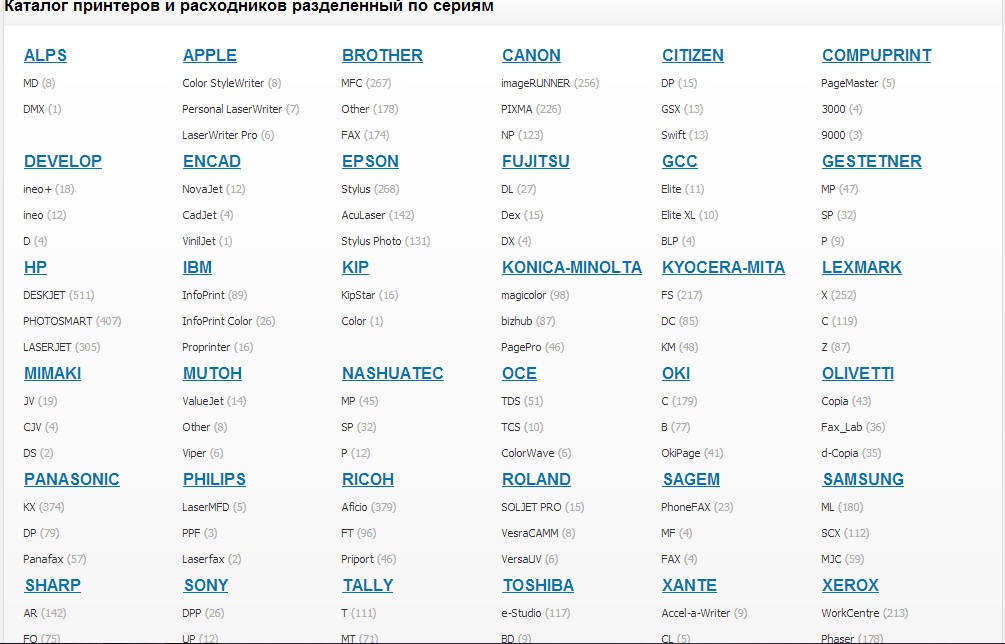Open the GCC brand heading
The width and height of the screenshot is (1005, 644).
pyautogui.click(x=679, y=161)
